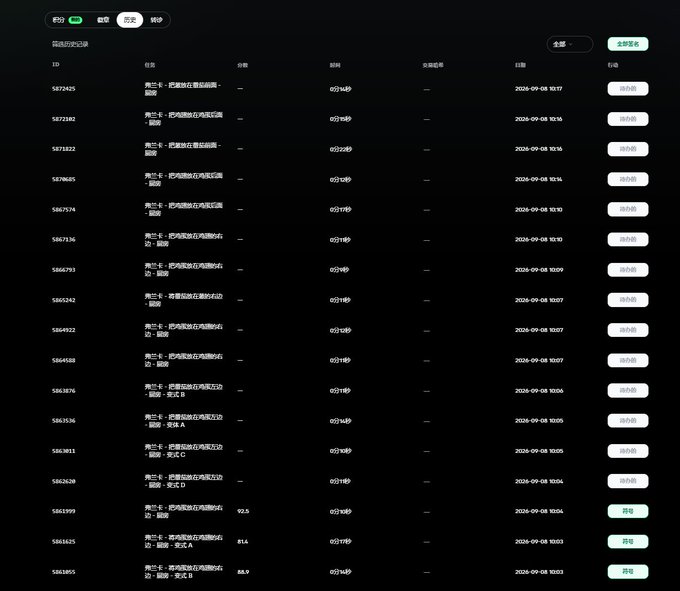Click 待办的 button for row 5862620
Screen dimensions: 680x591
click(x=628, y=481)
